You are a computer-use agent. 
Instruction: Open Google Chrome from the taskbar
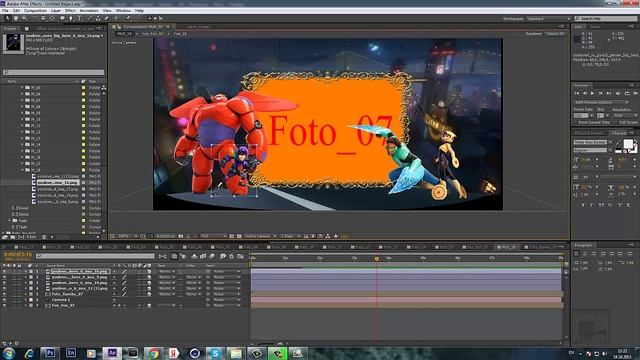click(x=153, y=353)
